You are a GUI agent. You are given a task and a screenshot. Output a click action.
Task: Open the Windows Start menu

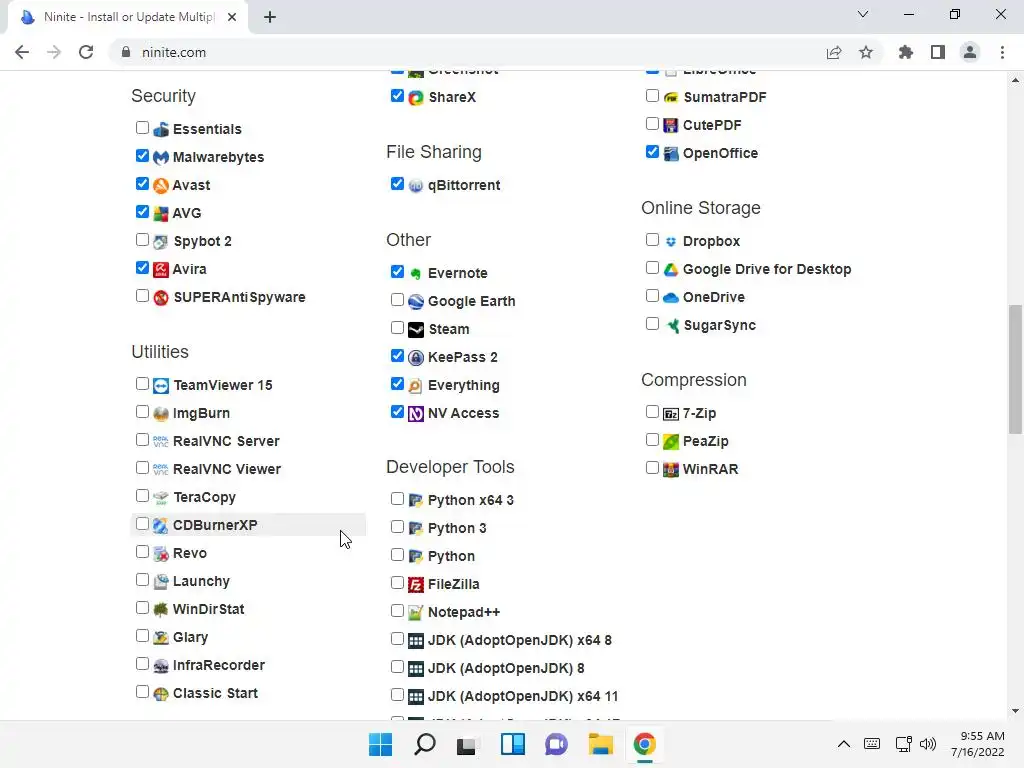point(381,744)
